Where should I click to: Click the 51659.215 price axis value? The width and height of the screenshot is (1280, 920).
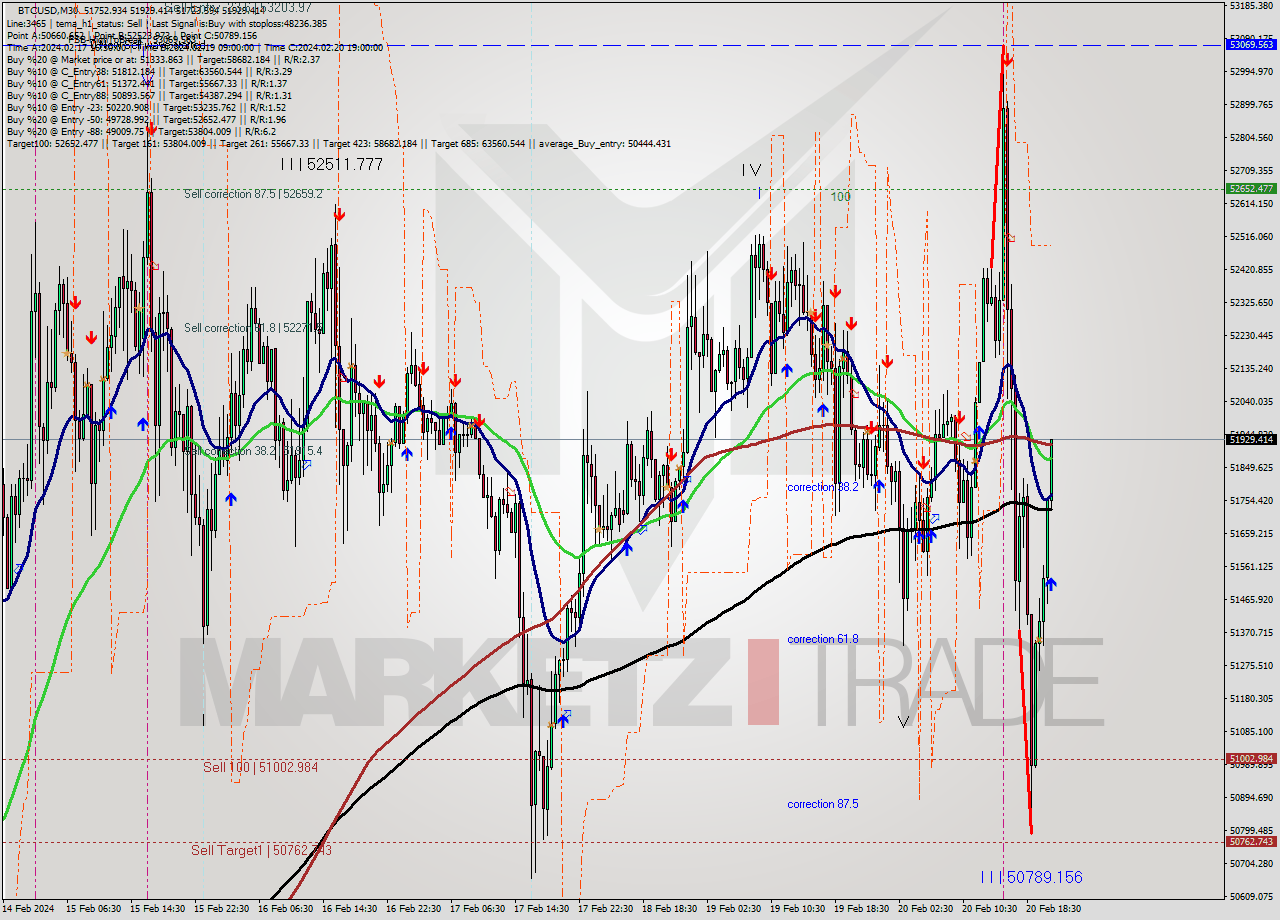1251,534
